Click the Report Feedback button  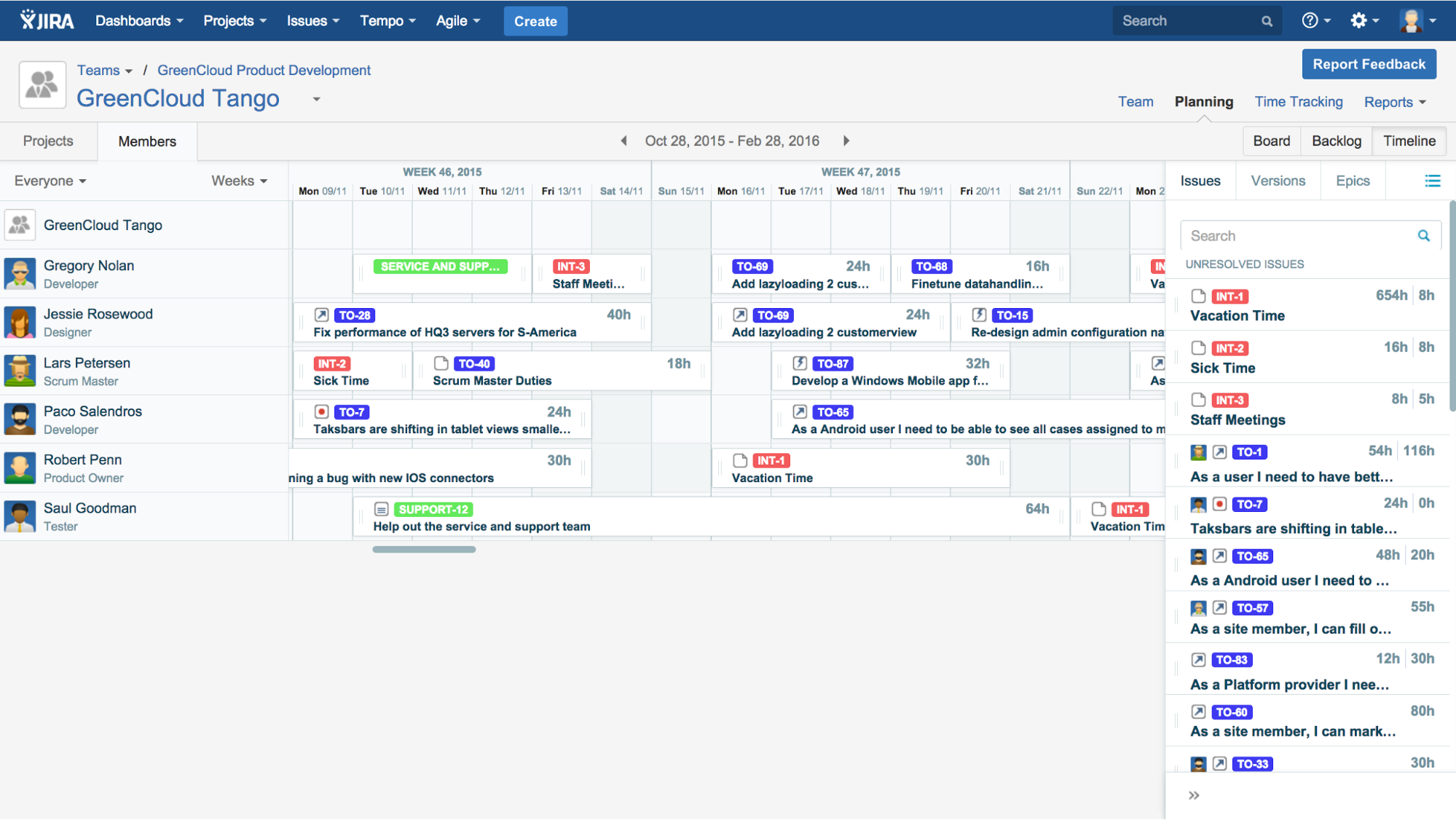tap(1369, 64)
